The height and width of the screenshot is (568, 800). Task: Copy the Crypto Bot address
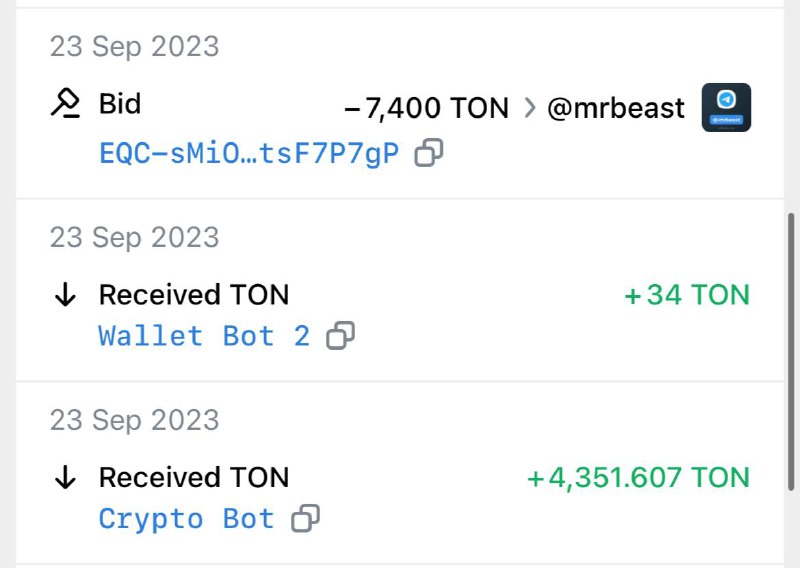[305, 519]
